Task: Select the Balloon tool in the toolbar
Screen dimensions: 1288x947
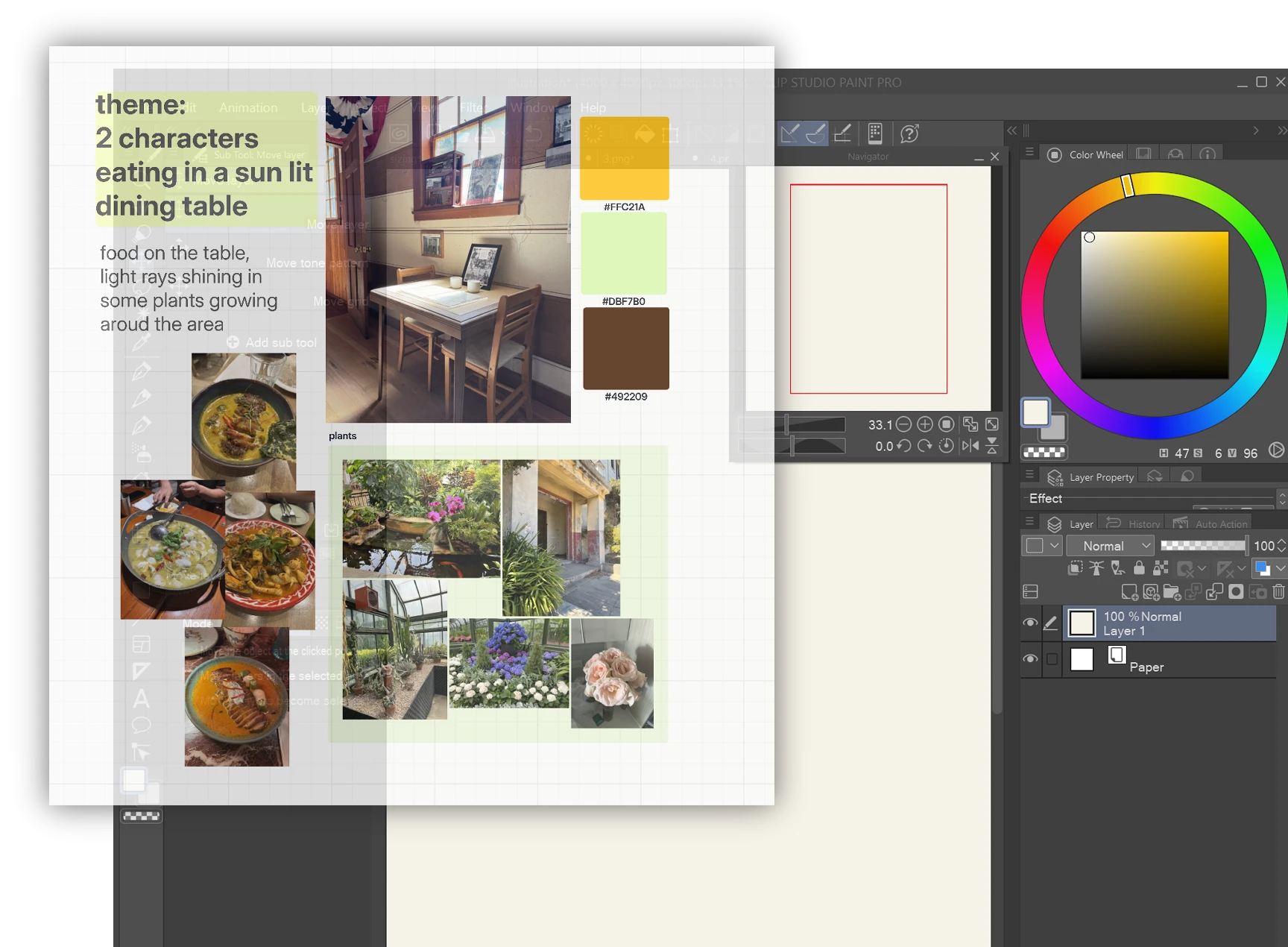Action: 141,725
